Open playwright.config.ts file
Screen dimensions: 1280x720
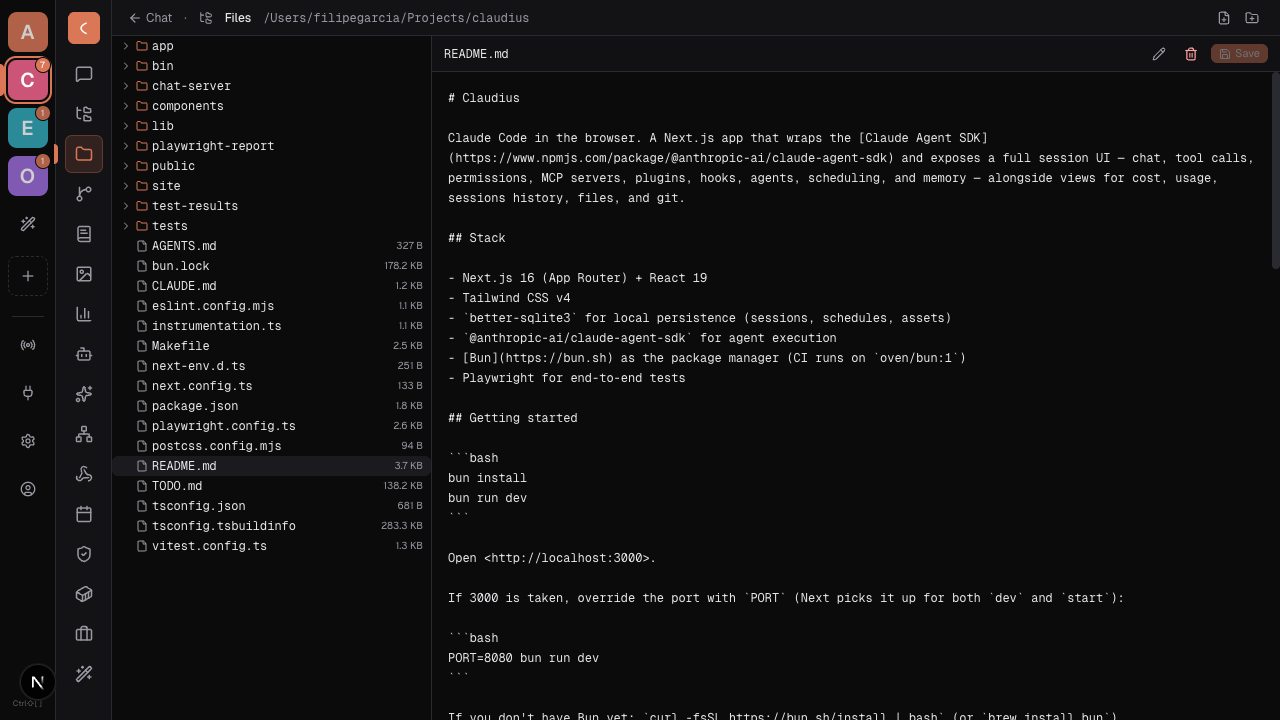point(272,426)
